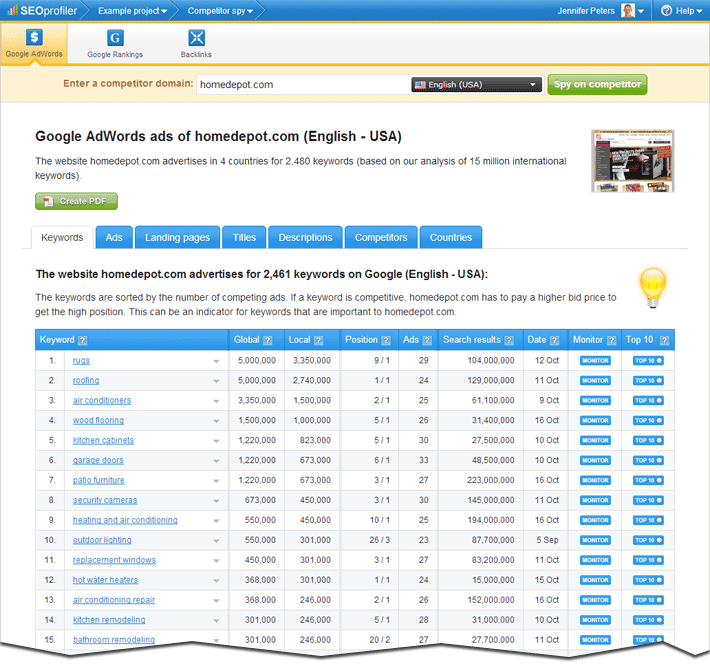Viewport: 710px width, 664px height.
Task: Expand the rugs keyword row arrow
Action: [216, 361]
